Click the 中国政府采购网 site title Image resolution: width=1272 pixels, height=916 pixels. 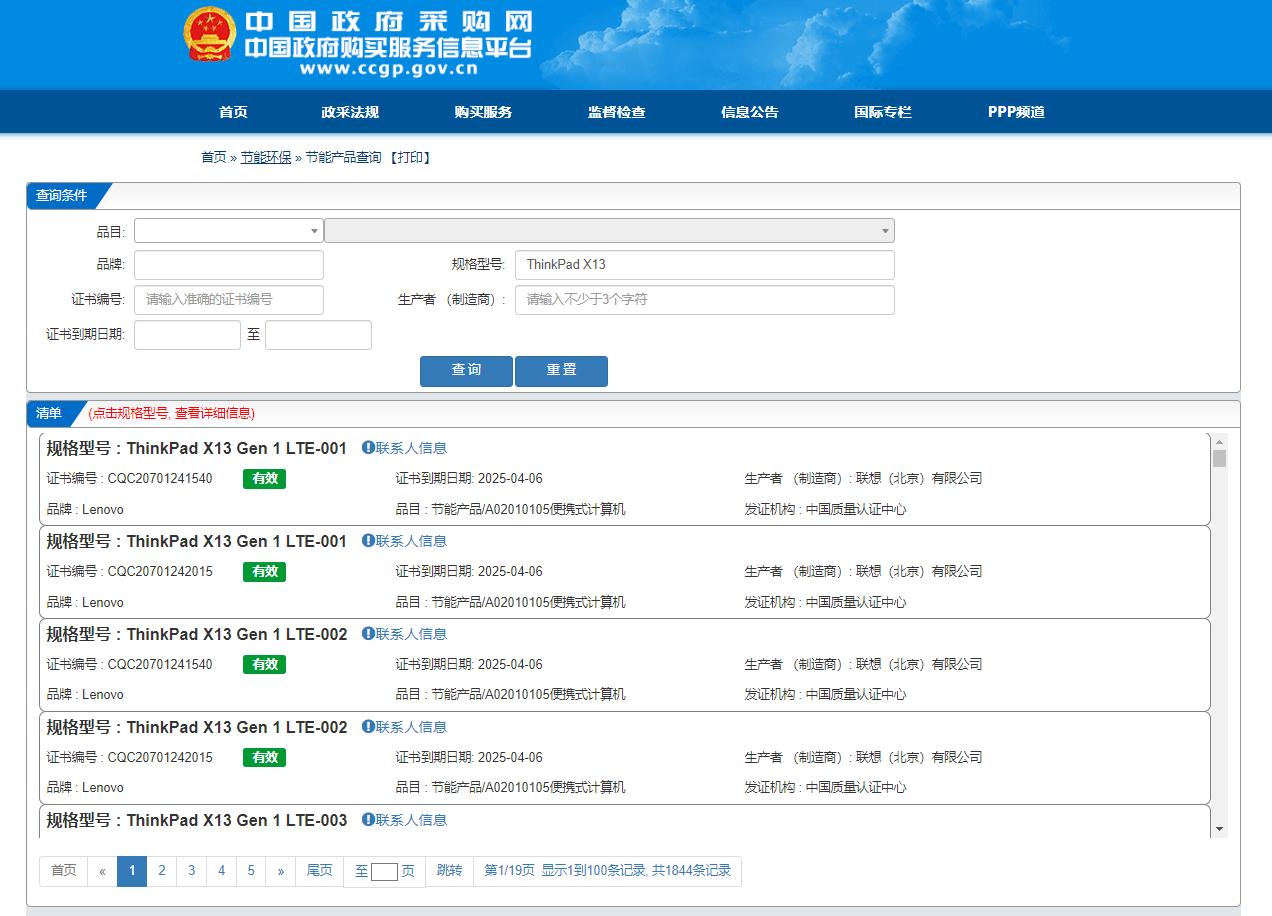389,22
